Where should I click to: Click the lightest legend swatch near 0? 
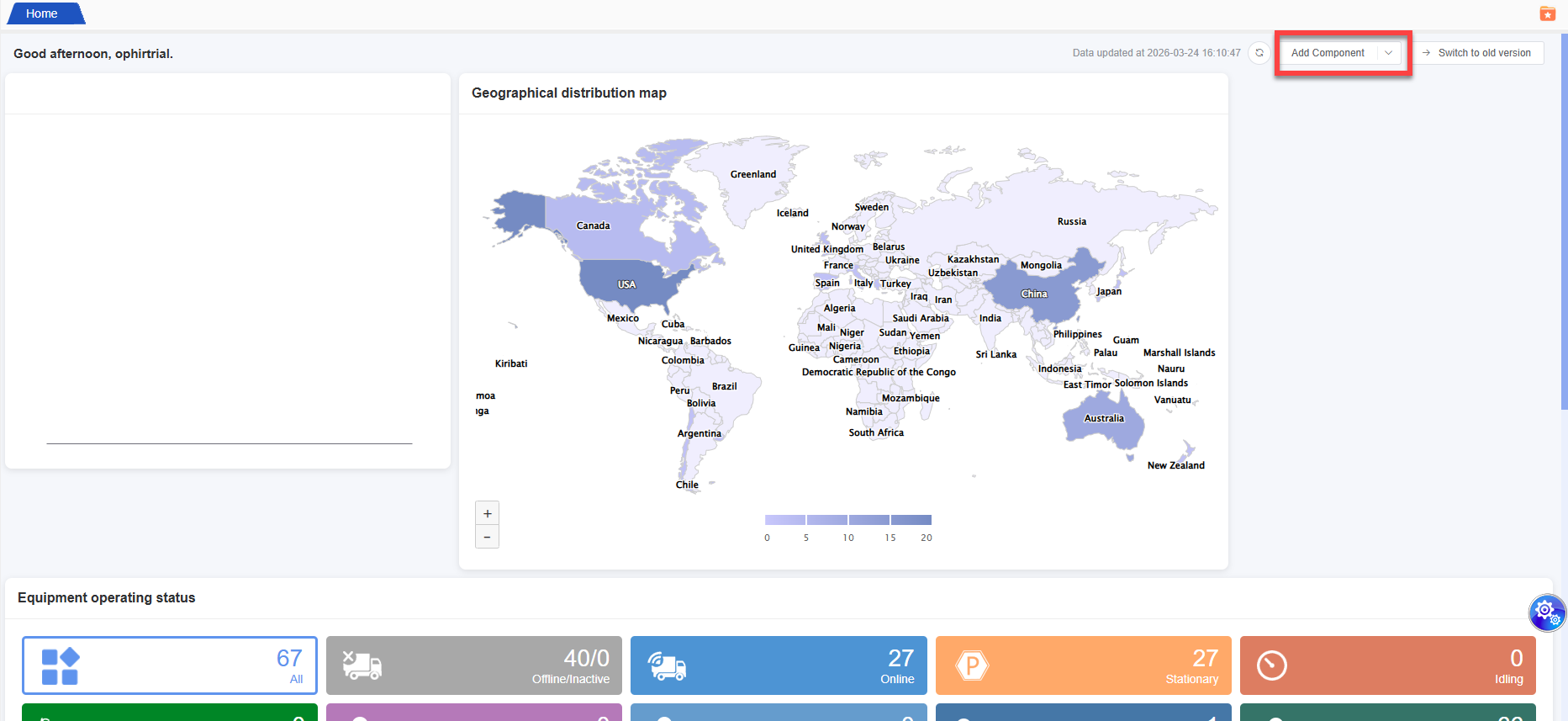[x=784, y=520]
